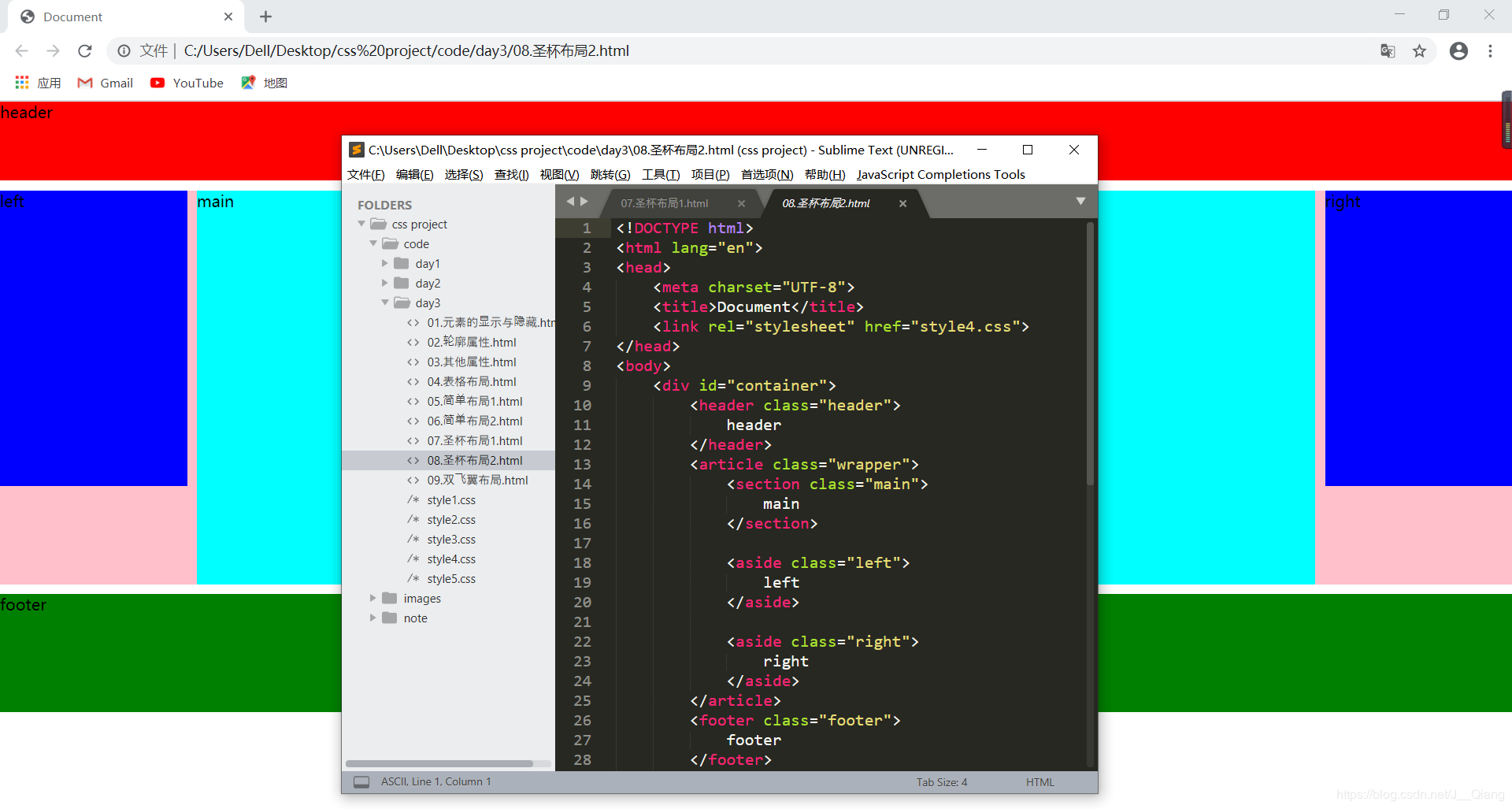Close the 08.圣杯布局2.html tab
Screen dimensions: 1512x809
tap(902, 203)
